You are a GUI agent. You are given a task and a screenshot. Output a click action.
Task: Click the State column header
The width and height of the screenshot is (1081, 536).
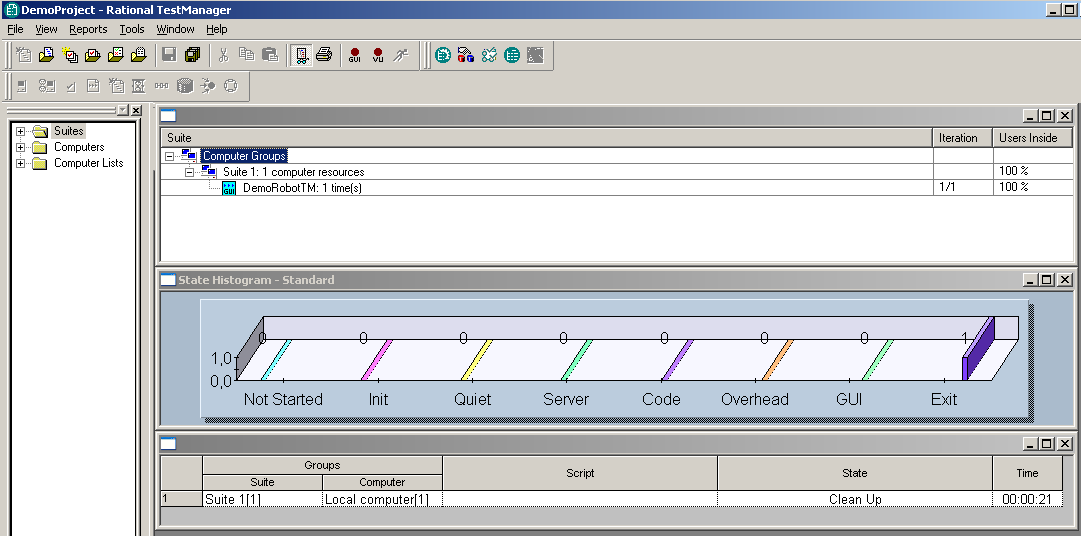[854, 473]
